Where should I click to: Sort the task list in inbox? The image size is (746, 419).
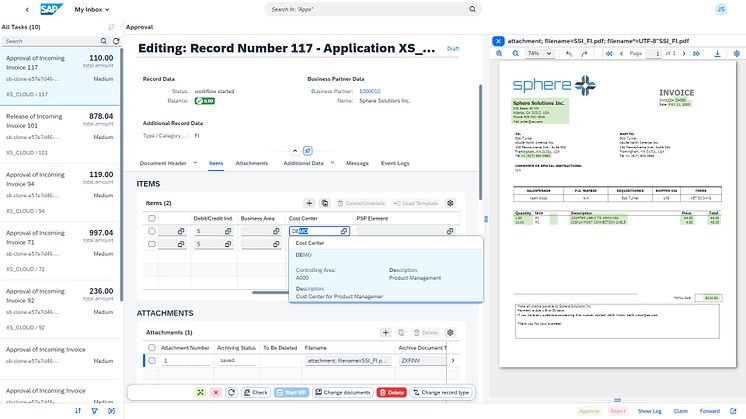click(78, 410)
